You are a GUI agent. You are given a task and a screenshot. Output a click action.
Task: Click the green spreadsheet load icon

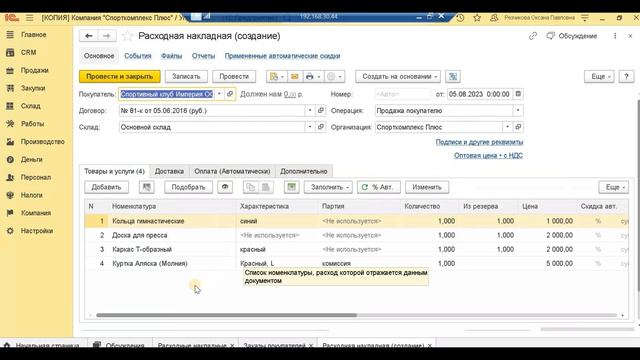(x=291, y=187)
